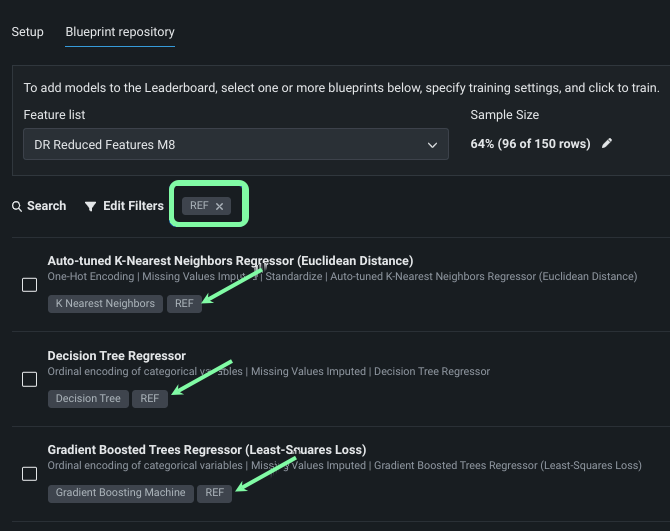Click the Edit Filters button
Image resolution: width=670 pixels, height=531 pixels.
(133, 206)
